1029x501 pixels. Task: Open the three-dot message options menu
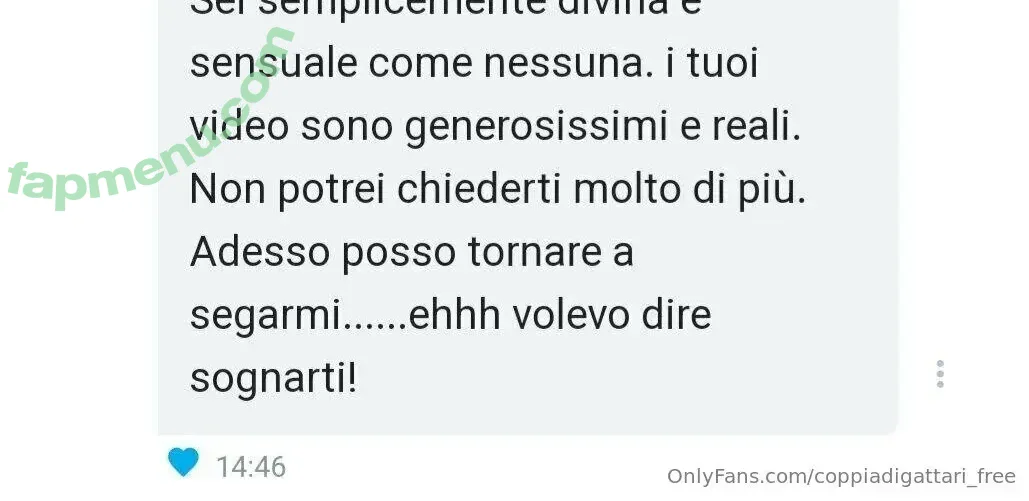[940, 374]
